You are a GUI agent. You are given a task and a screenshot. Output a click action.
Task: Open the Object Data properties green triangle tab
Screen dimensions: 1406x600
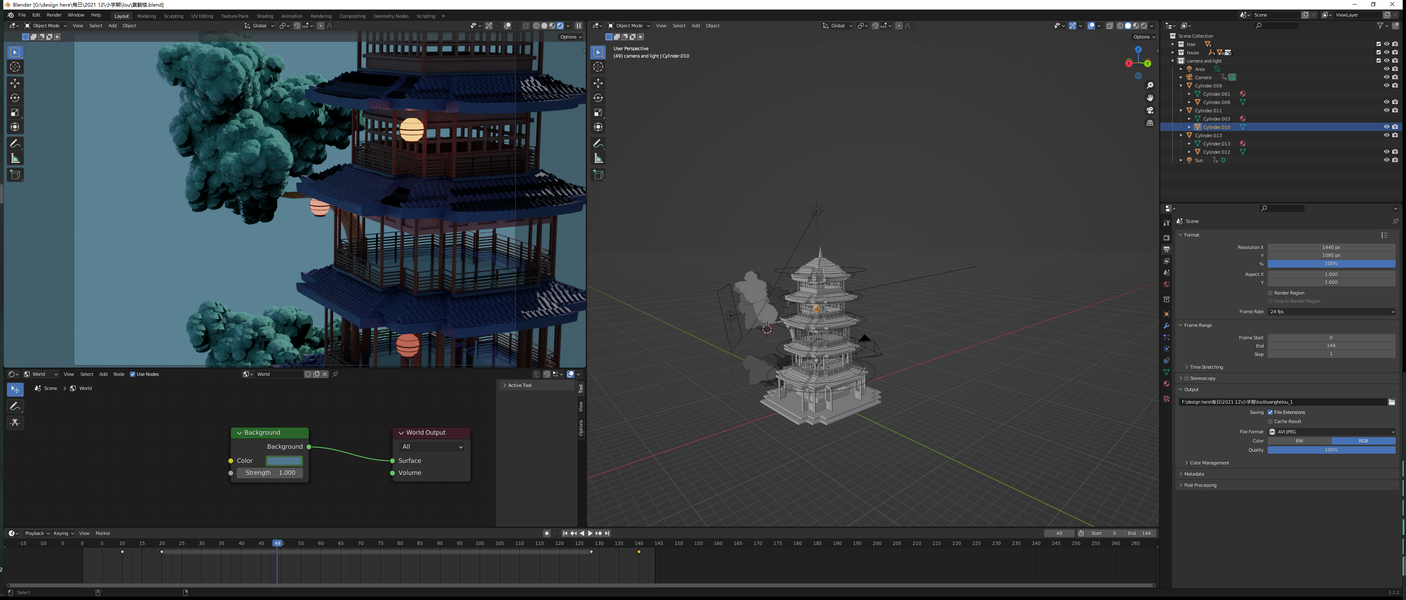point(1166,372)
